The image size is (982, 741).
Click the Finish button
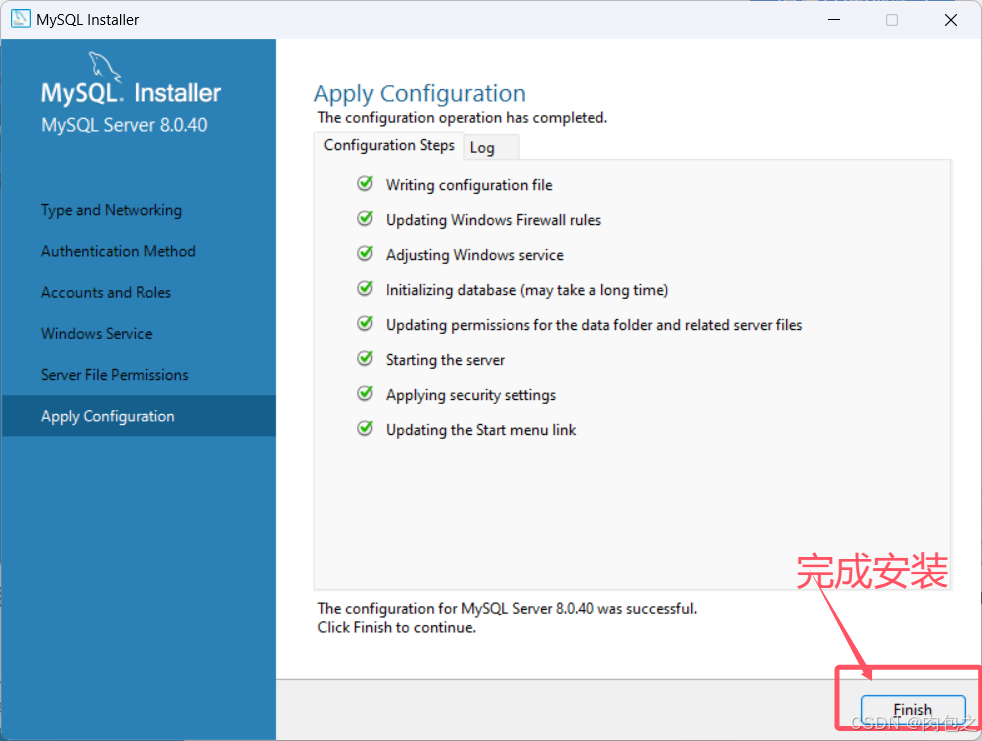[912, 710]
